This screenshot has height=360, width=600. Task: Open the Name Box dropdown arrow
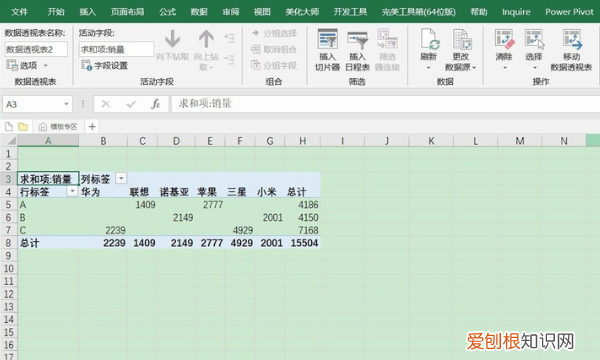(x=66, y=104)
